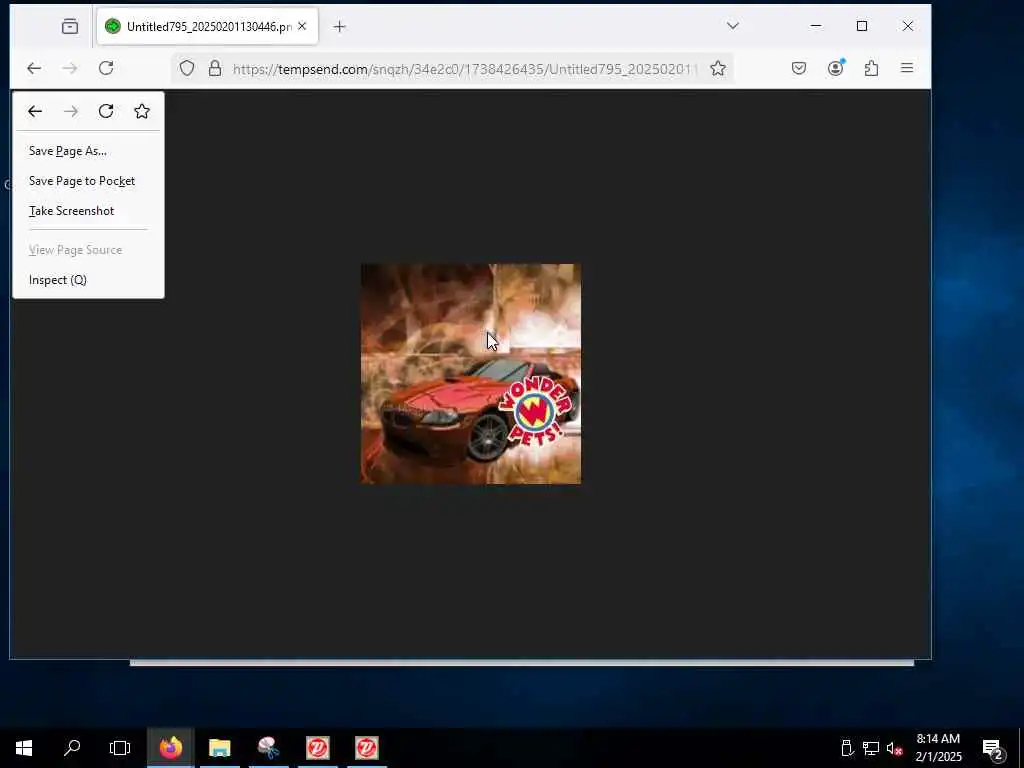Open the network tray icon
1024x768 pixels.
coord(871,748)
